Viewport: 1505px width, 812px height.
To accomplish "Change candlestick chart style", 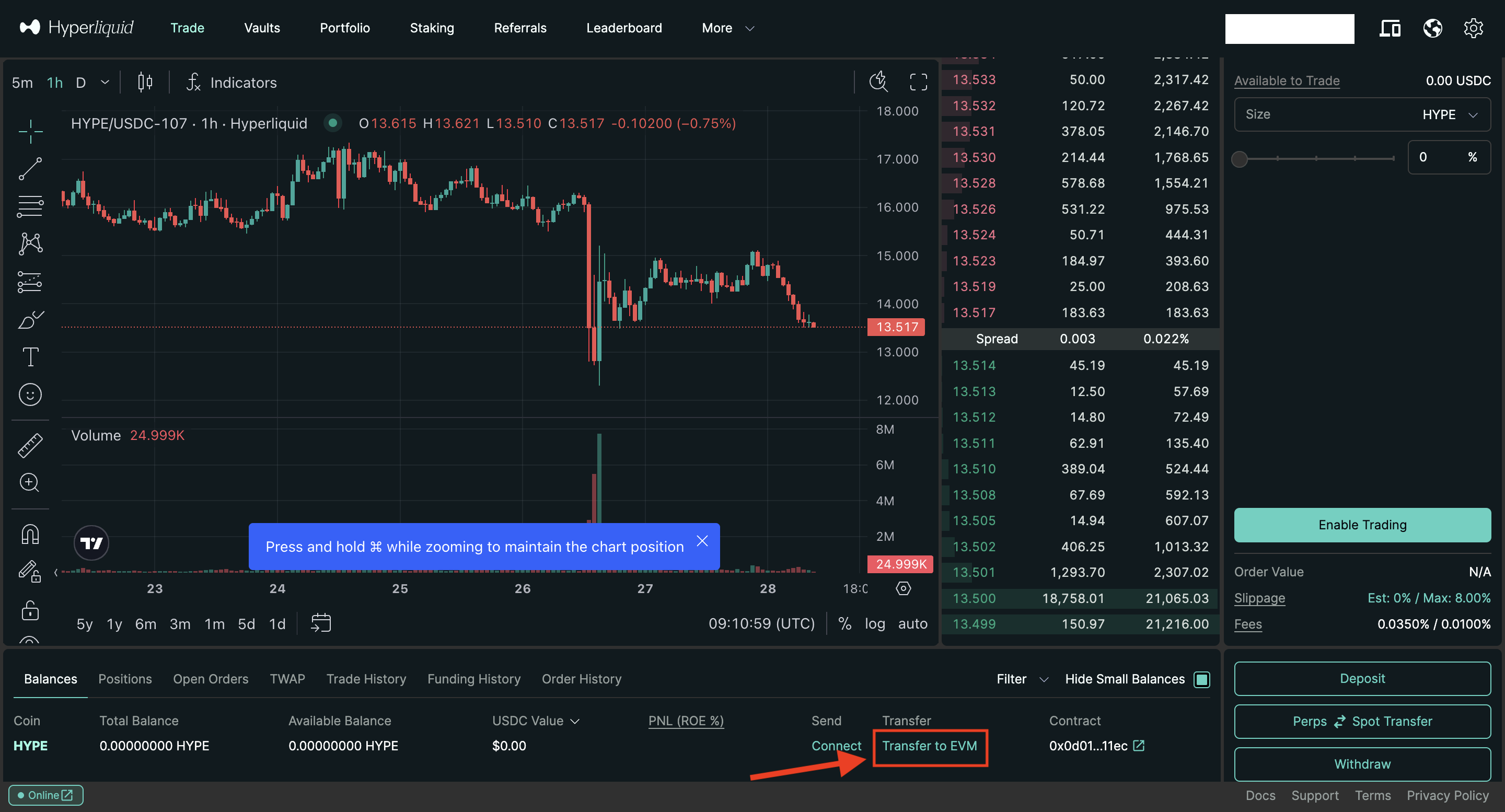I will (145, 82).
